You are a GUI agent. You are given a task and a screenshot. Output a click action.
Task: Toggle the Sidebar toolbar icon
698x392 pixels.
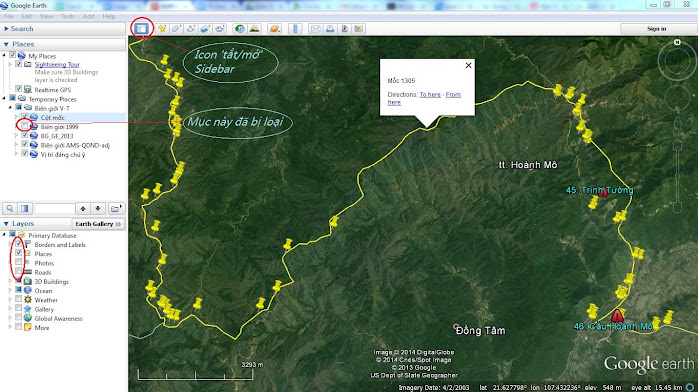click(142, 29)
